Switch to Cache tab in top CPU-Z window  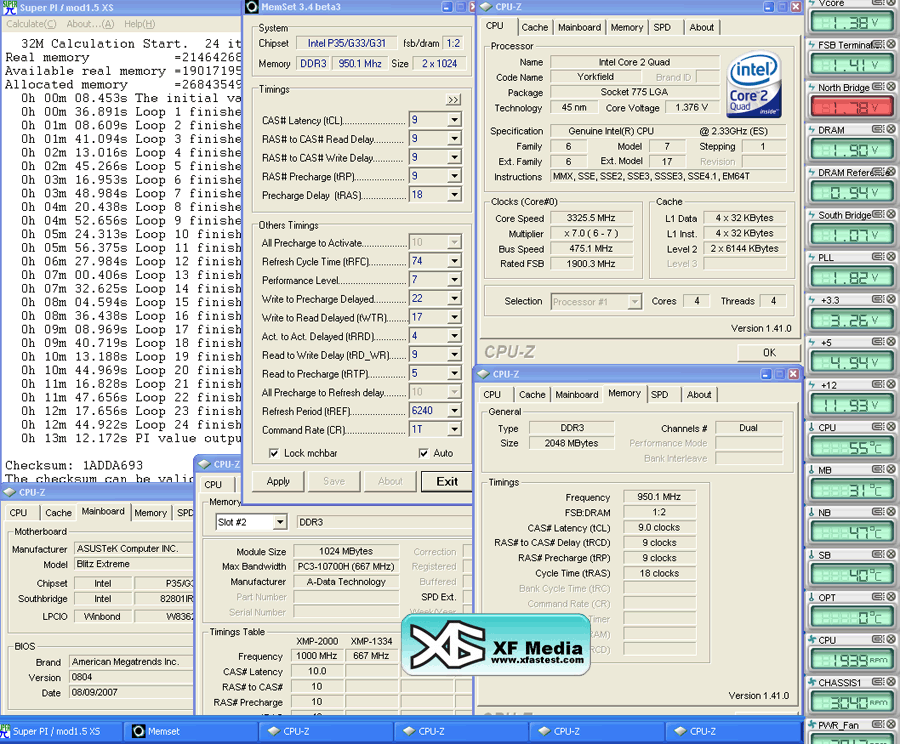[x=534, y=27]
